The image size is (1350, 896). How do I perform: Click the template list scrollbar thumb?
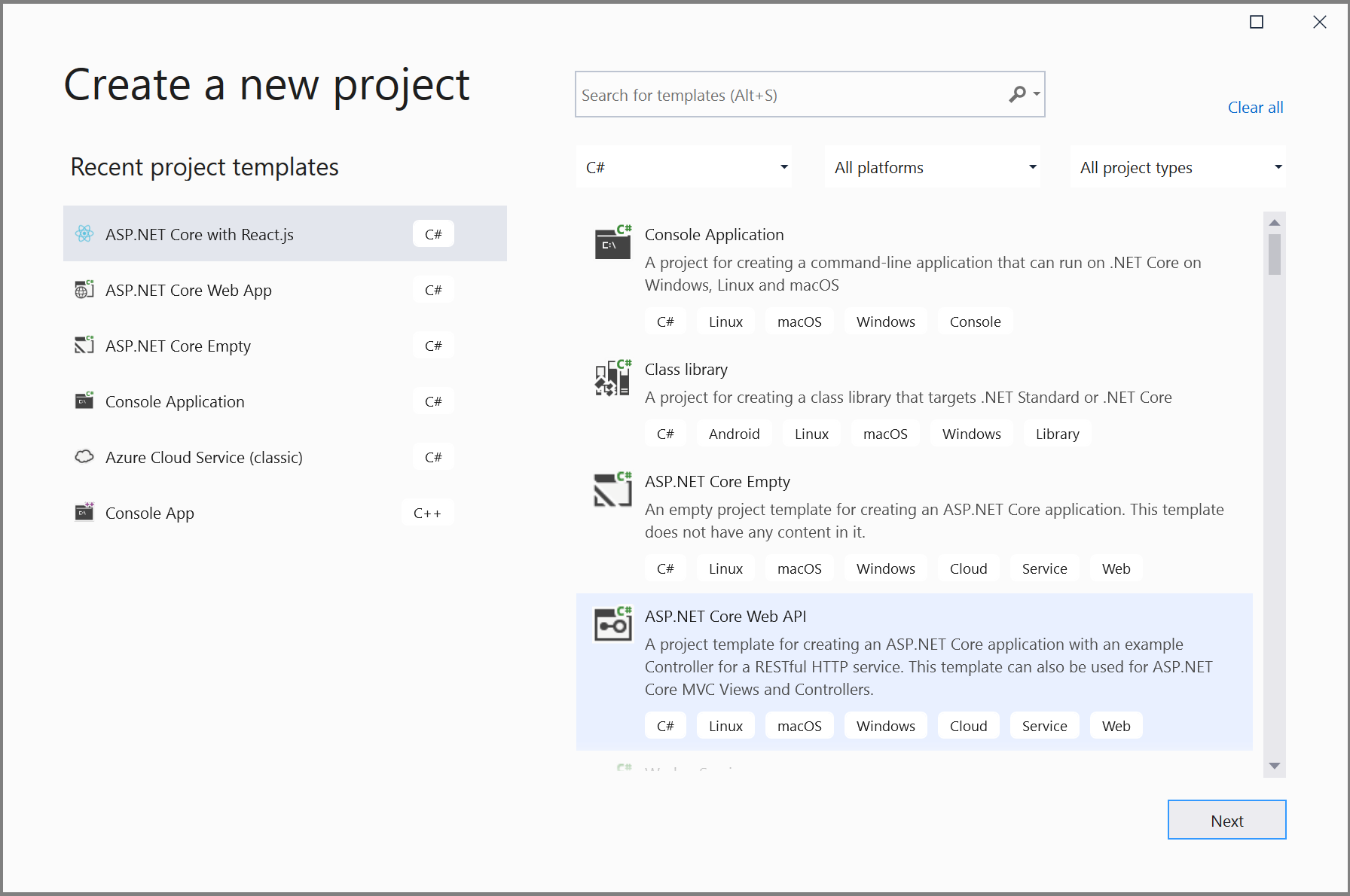point(1275,254)
